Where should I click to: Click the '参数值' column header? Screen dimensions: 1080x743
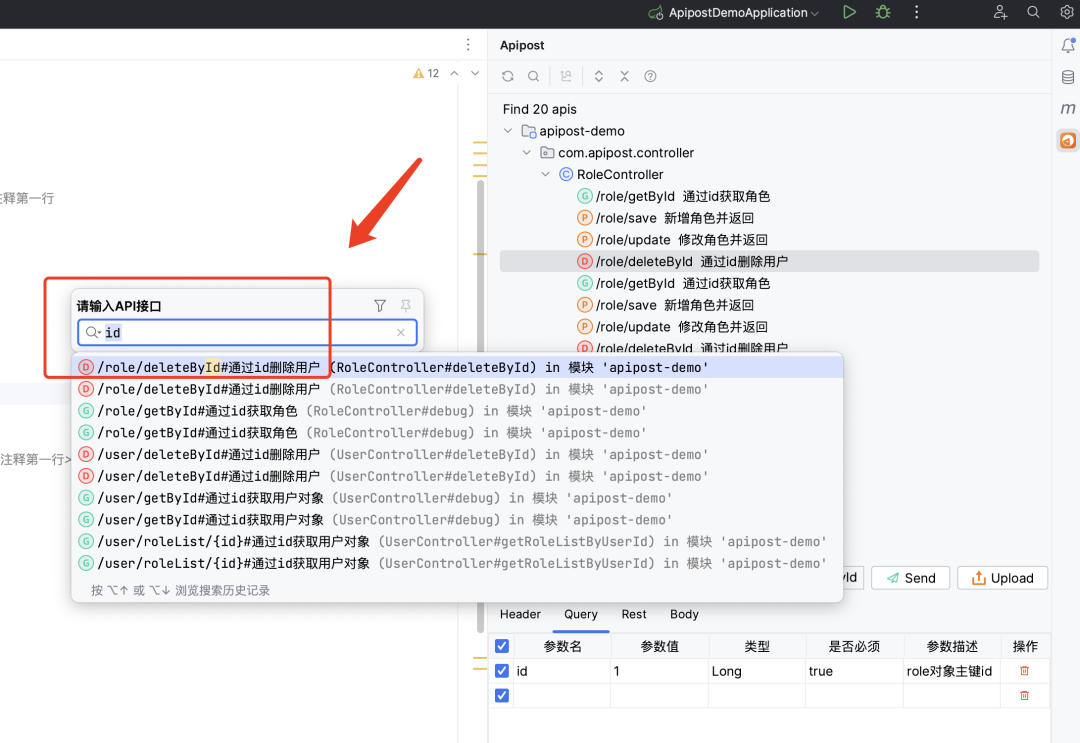coord(659,646)
